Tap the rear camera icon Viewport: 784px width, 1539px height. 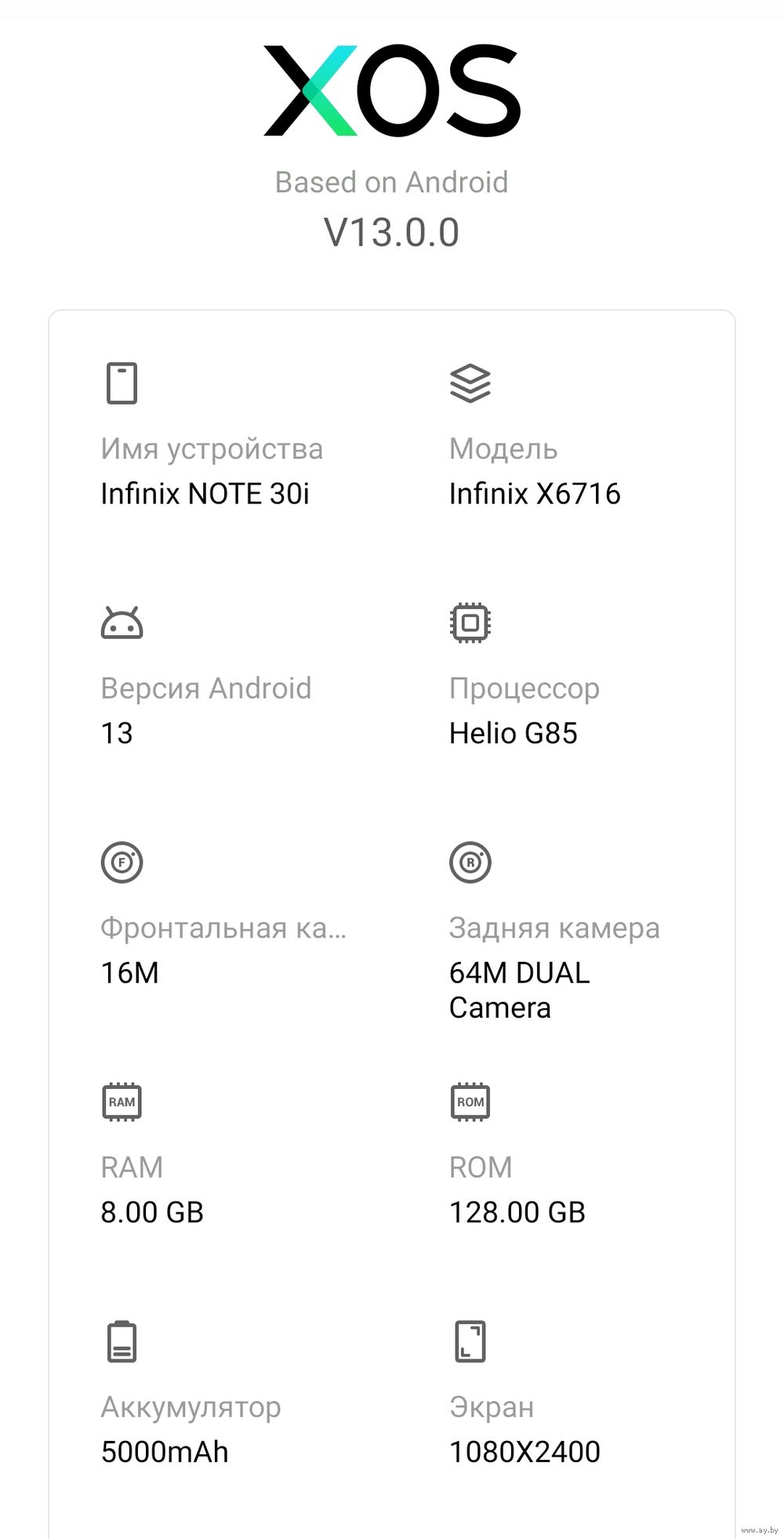coord(470,862)
